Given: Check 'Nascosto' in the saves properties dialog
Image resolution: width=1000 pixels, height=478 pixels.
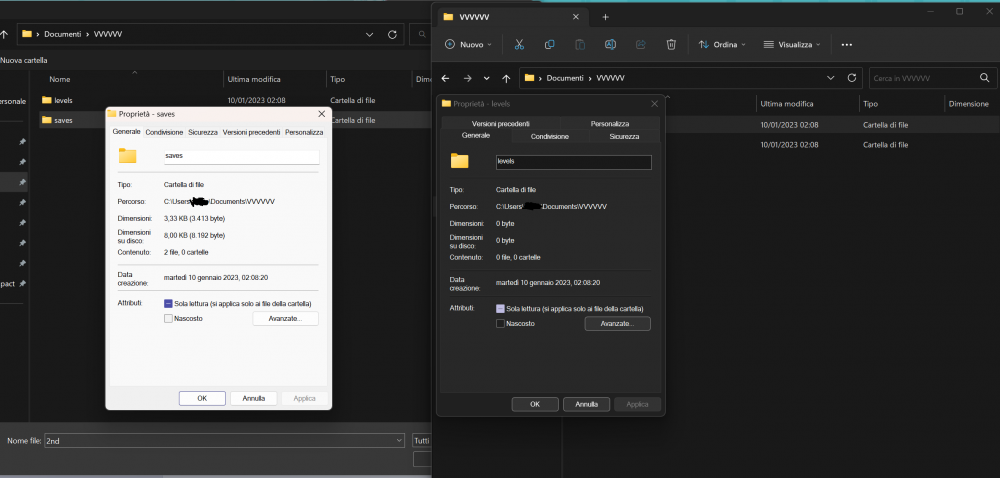Looking at the screenshot, I should pos(168,318).
